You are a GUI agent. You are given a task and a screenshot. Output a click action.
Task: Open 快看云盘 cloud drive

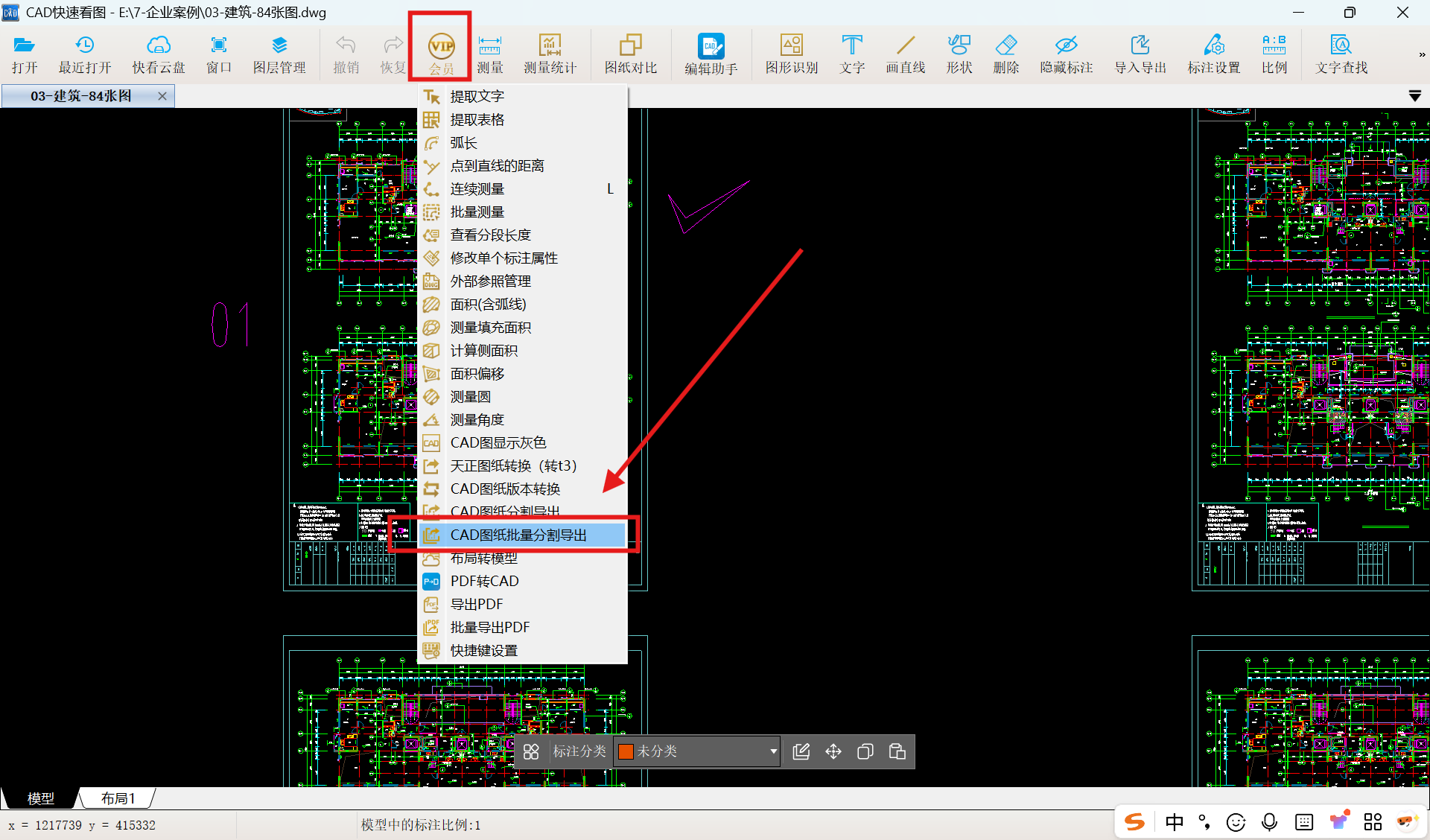pos(158,54)
